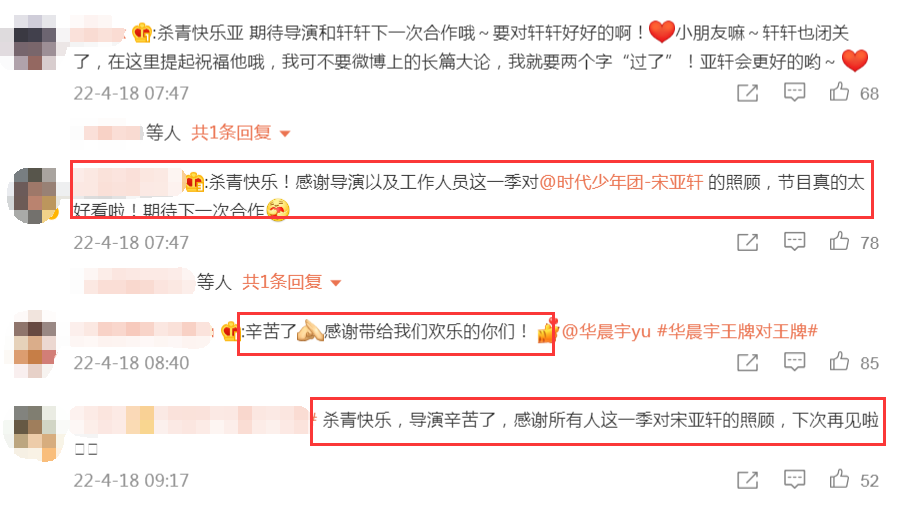
Task: Open avatar of the 09:17 commenter
Action: click(35, 432)
